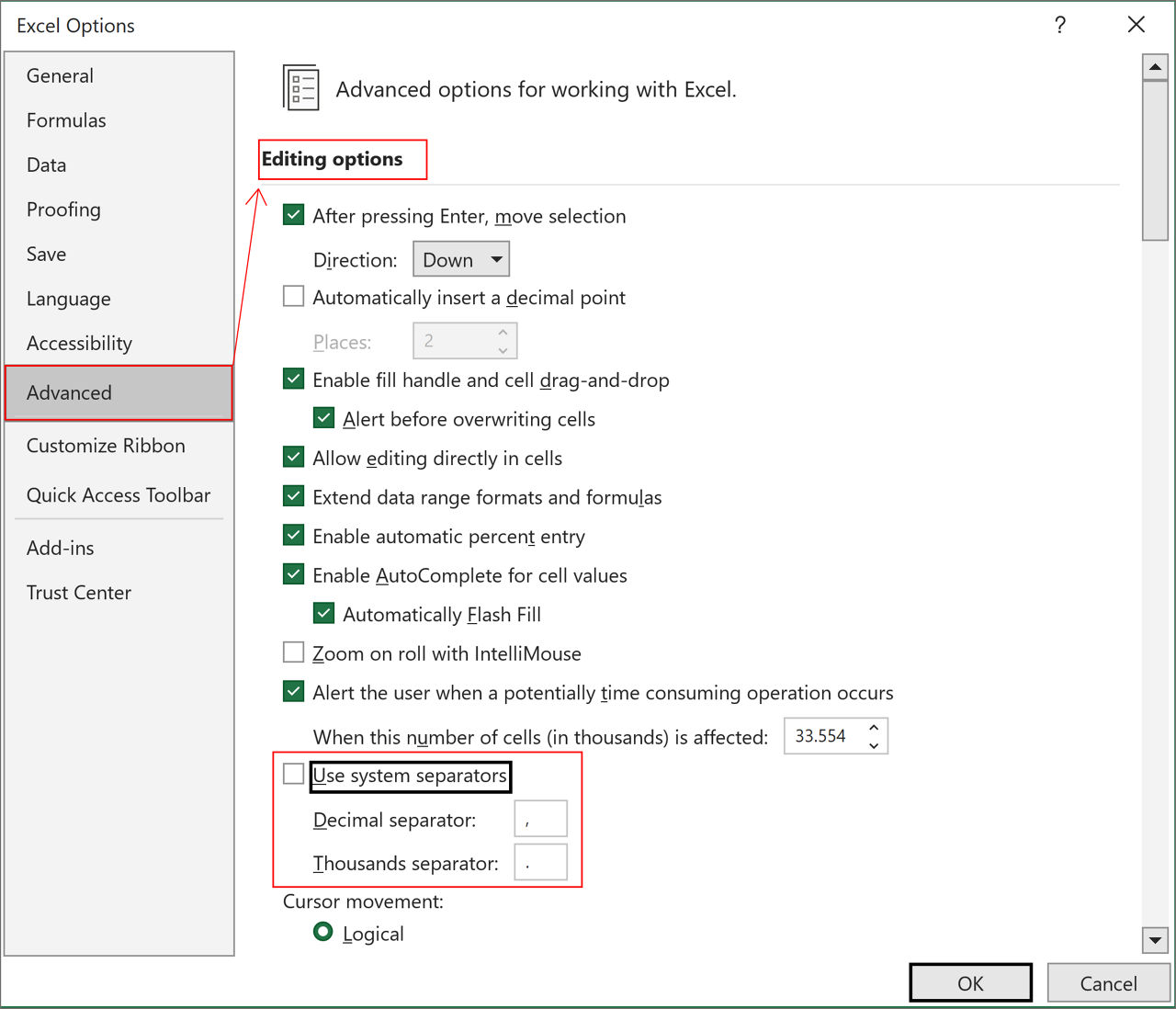Uncheck Alert before overwriting cells
The width and height of the screenshot is (1176, 1009).
click(x=323, y=418)
